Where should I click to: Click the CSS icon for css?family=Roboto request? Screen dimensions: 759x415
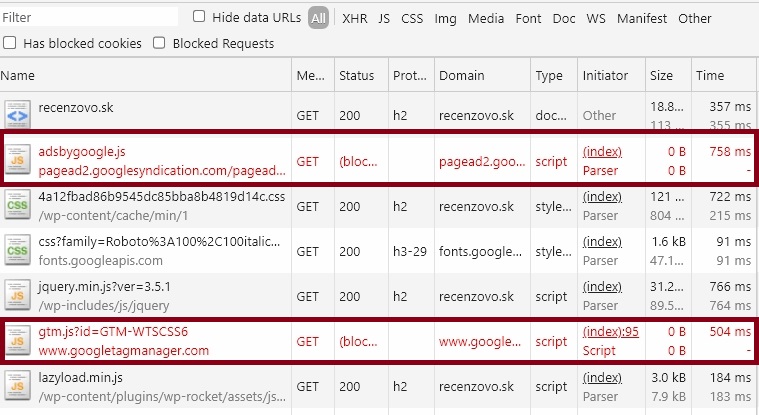pos(17,249)
